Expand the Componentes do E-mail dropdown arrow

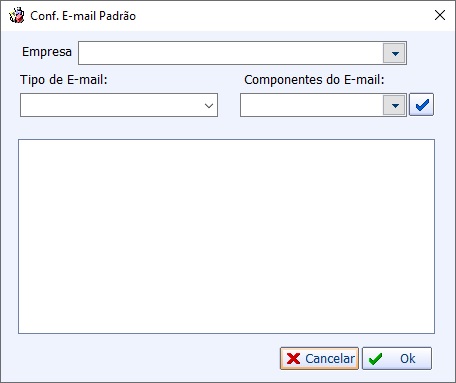395,105
